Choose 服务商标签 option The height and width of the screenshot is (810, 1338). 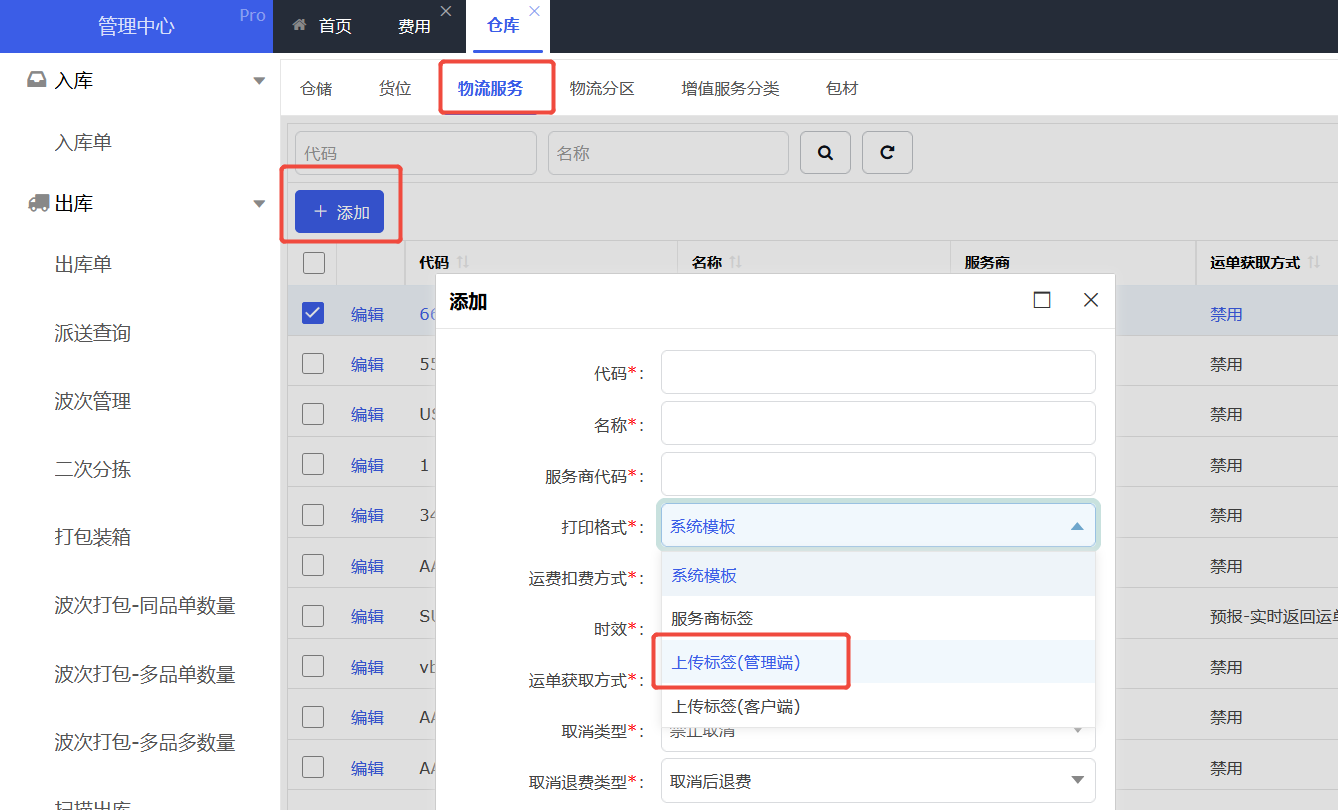[x=878, y=618]
